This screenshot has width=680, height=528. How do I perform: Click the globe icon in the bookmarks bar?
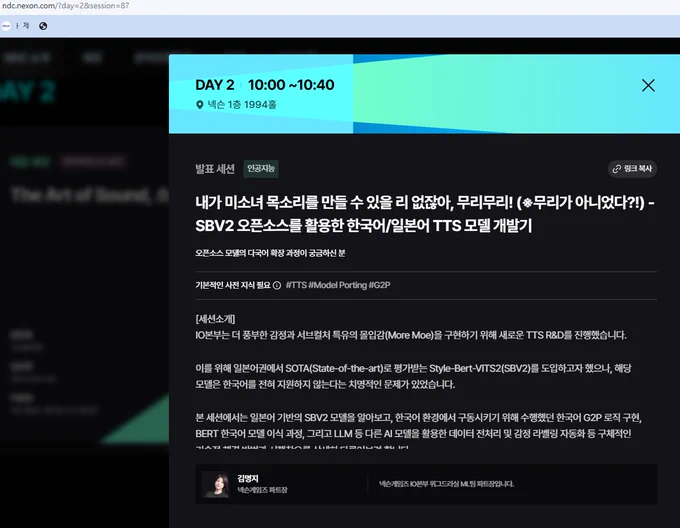(43, 26)
